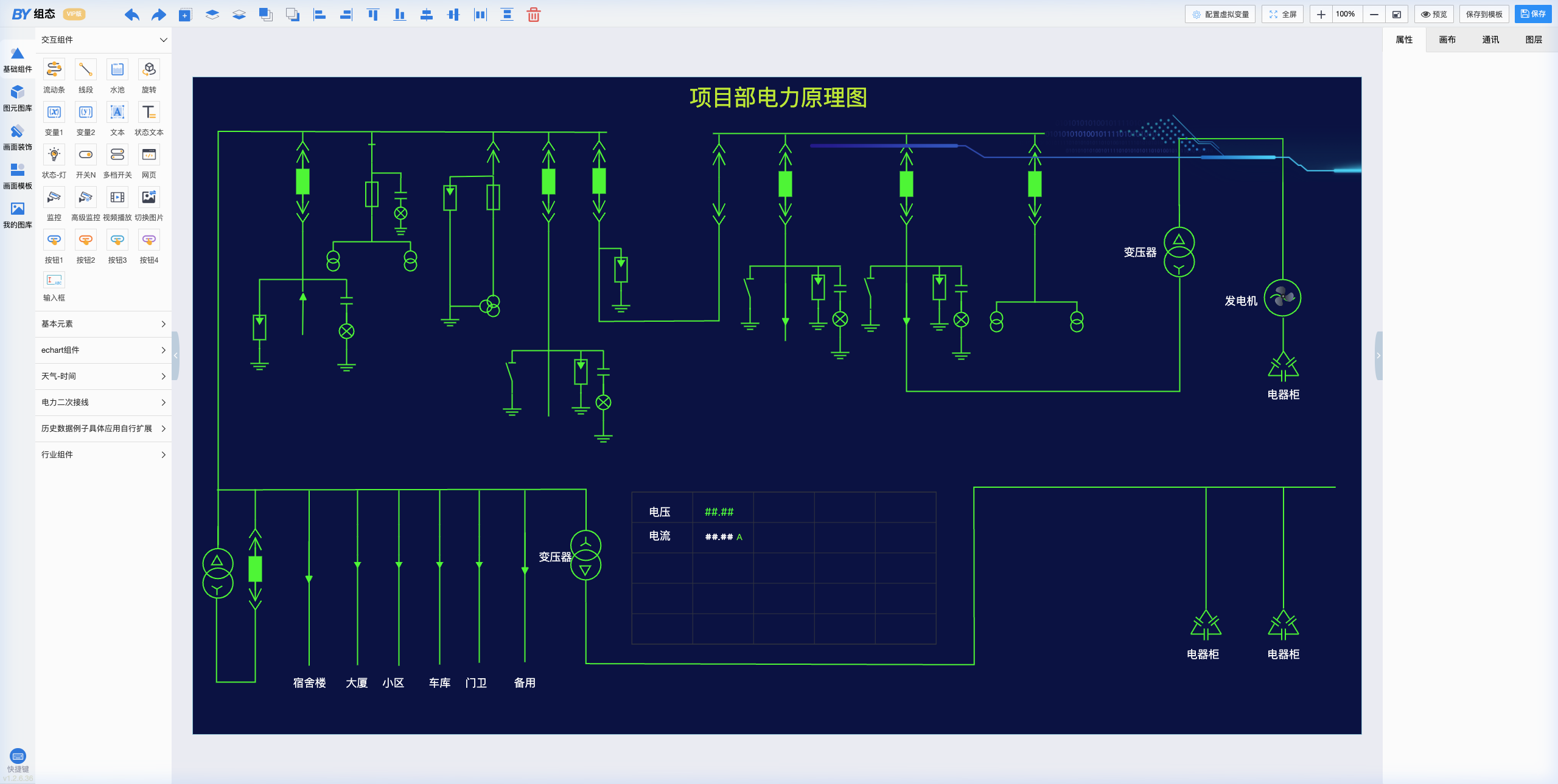1558x784 pixels.
Task: Enter 全屏 fullscreen mode
Action: pos(1282,14)
